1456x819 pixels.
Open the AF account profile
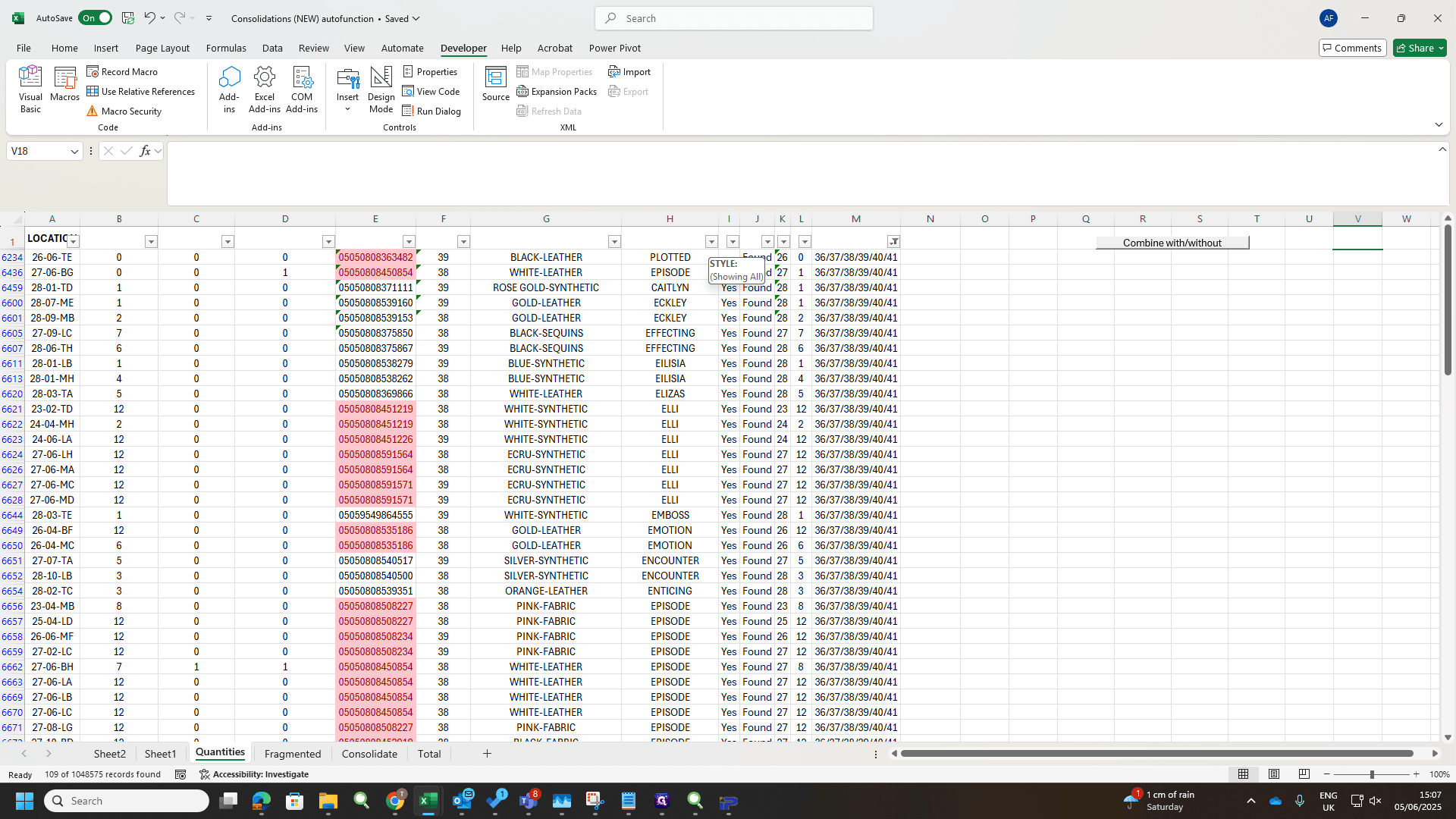(1328, 18)
